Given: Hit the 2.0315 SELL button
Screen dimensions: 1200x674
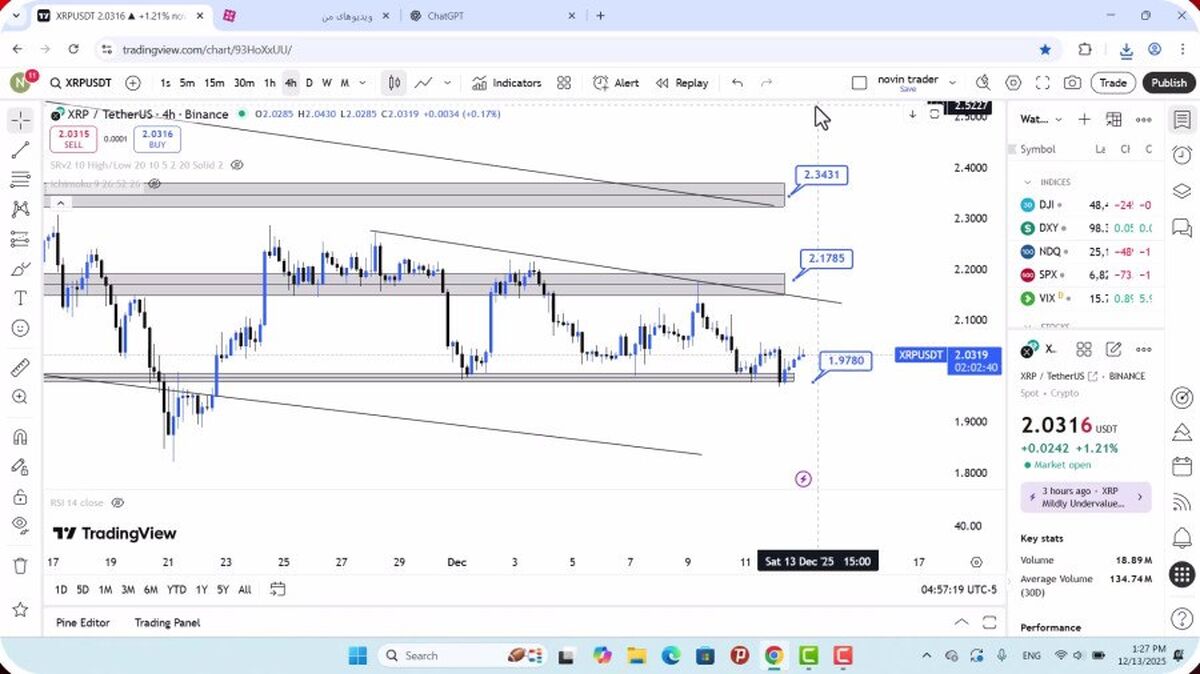Looking at the screenshot, I should (x=73, y=139).
